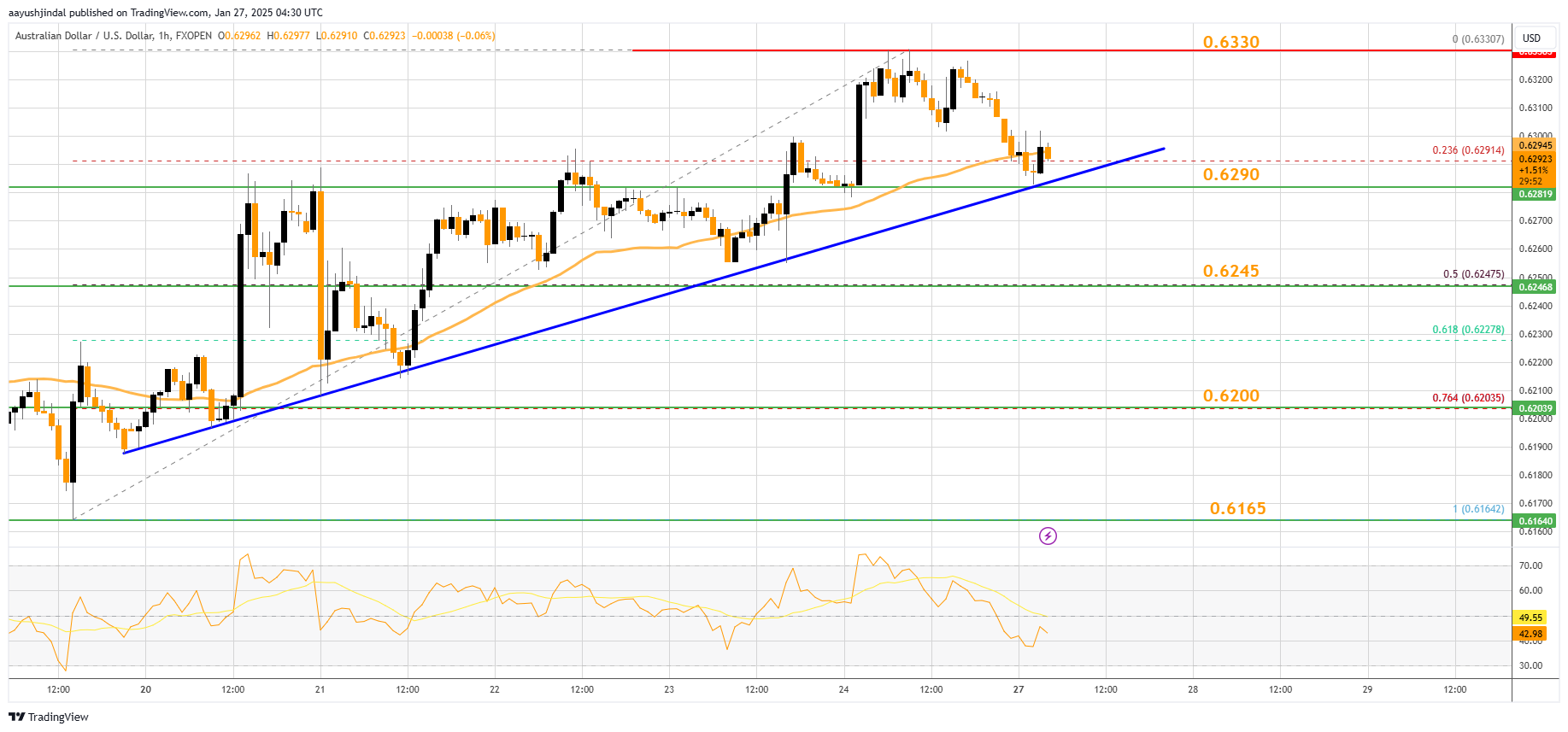Image resolution: width=1568 pixels, height=732 pixels.
Task: Click date 21 on the time axis
Action: pyautogui.click(x=320, y=689)
